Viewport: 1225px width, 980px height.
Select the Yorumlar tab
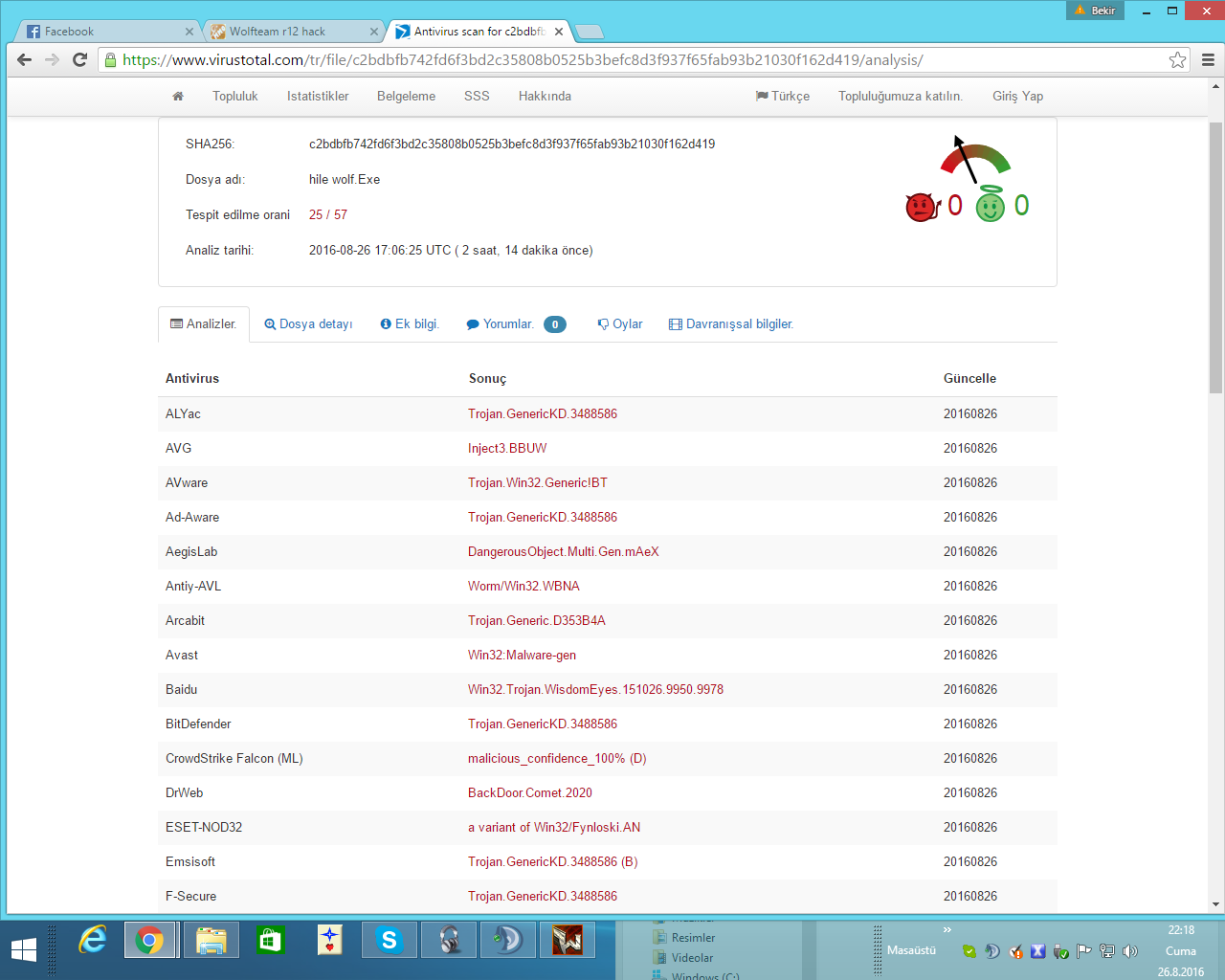(x=516, y=324)
